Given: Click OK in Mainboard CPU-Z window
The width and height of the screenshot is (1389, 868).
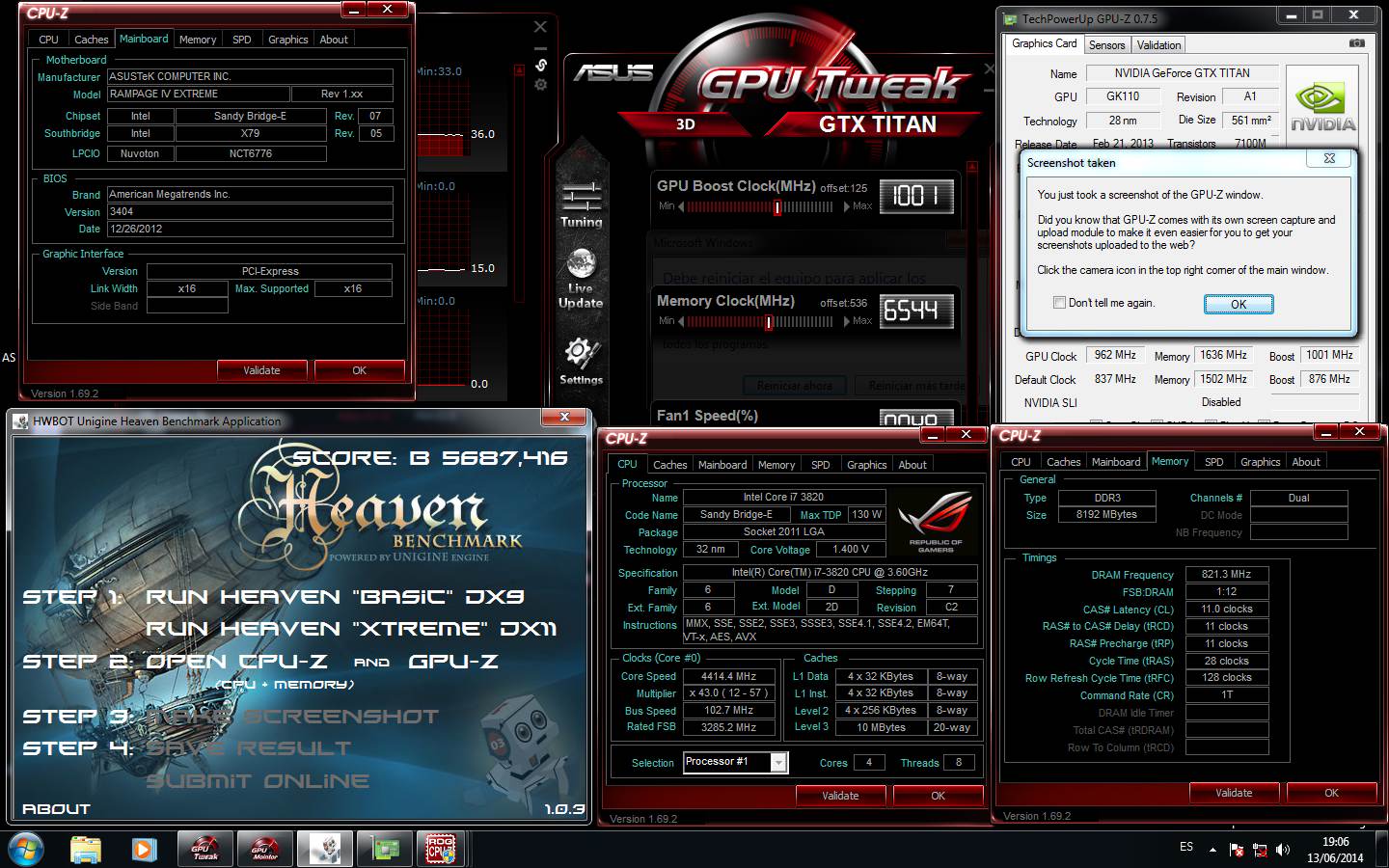Looking at the screenshot, I should point(359,370).
